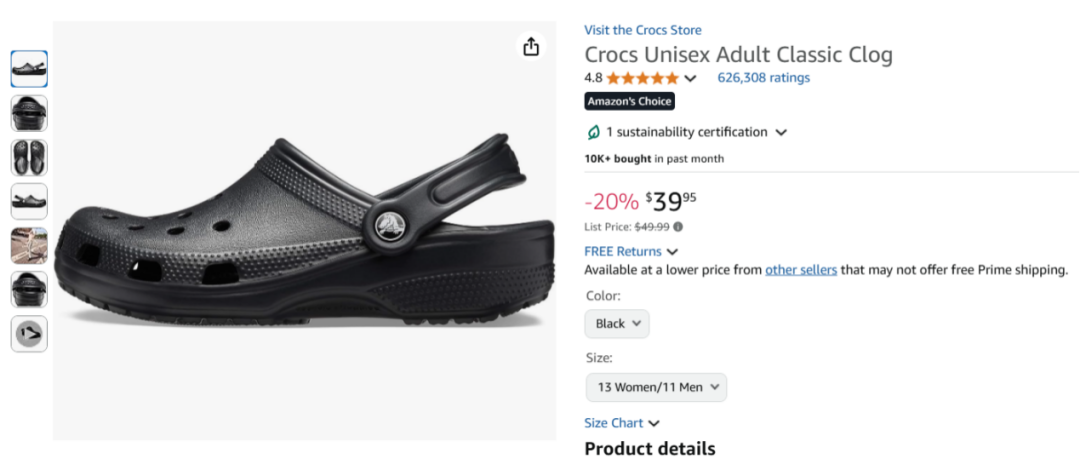Click the share icon above the product image
This screenshot has height=470, width=1080.
531,47
